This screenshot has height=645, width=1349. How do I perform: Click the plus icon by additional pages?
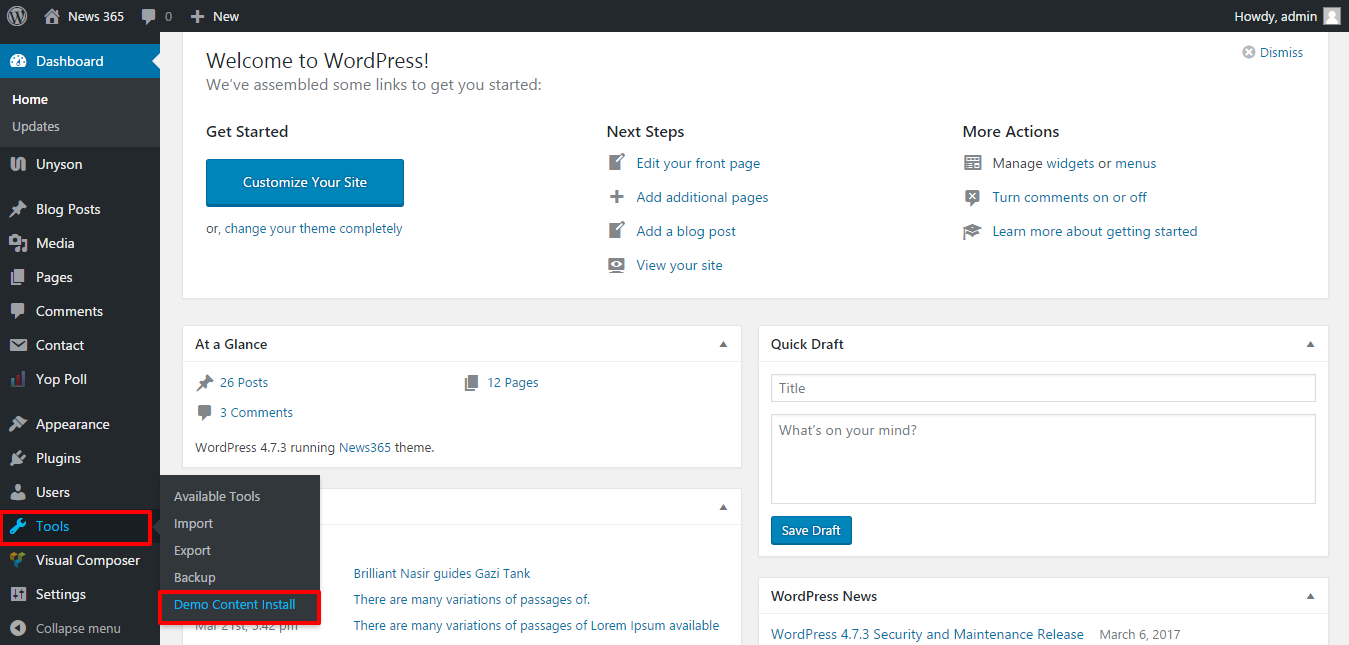click(x=617, y=197)
